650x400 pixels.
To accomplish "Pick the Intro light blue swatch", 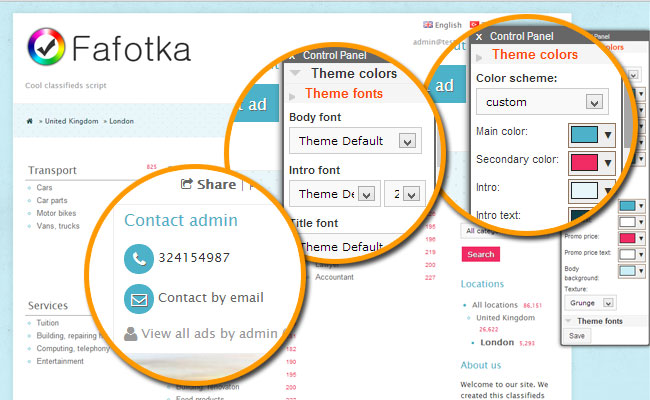I will tap(584, 191).
